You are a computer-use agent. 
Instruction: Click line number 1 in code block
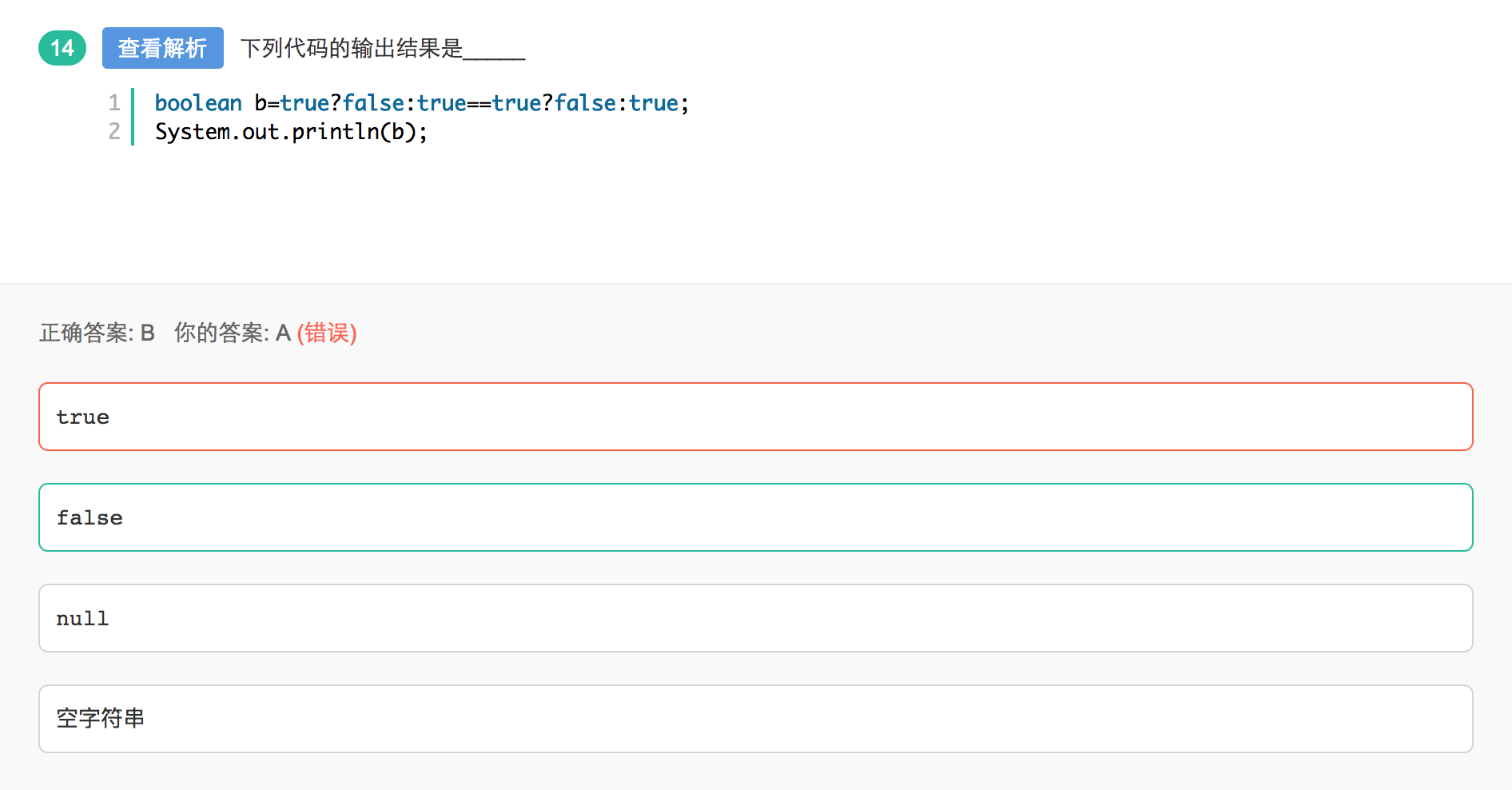114,102
